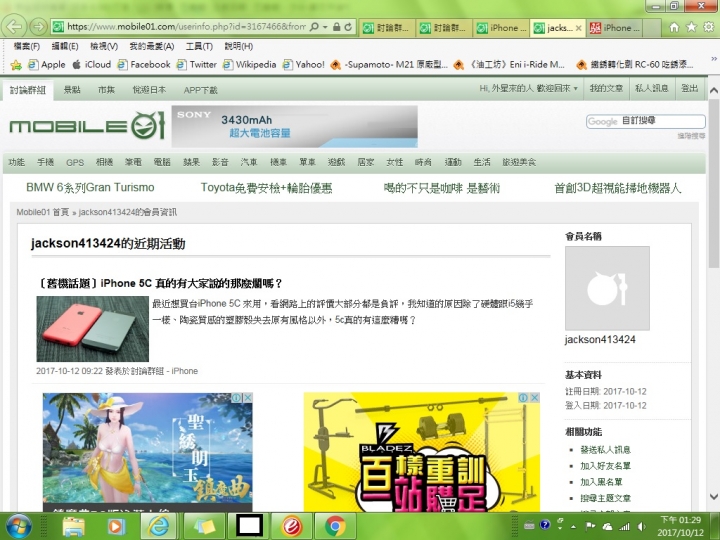Click the add-to-favorites-bar star icon
The width and height of the screenshot is (720, 540).
16,65
